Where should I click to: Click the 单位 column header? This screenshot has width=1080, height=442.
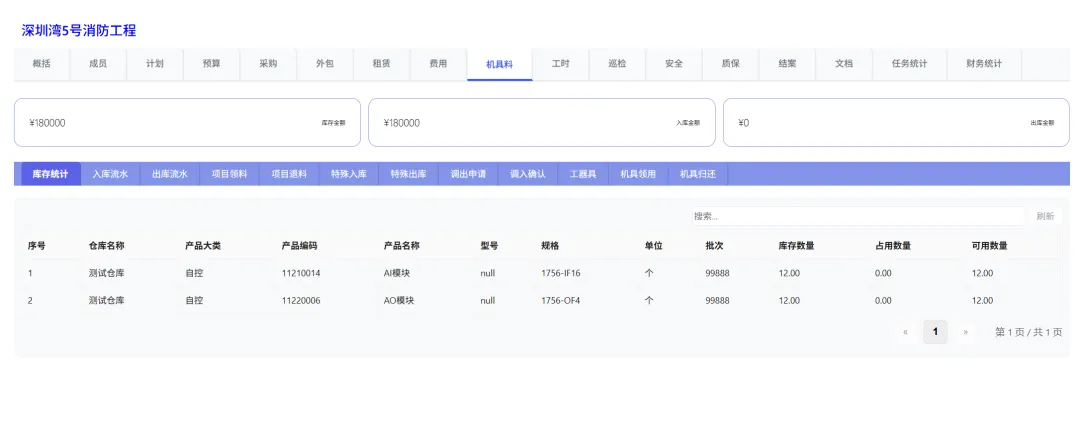click(x=654, y=246)
